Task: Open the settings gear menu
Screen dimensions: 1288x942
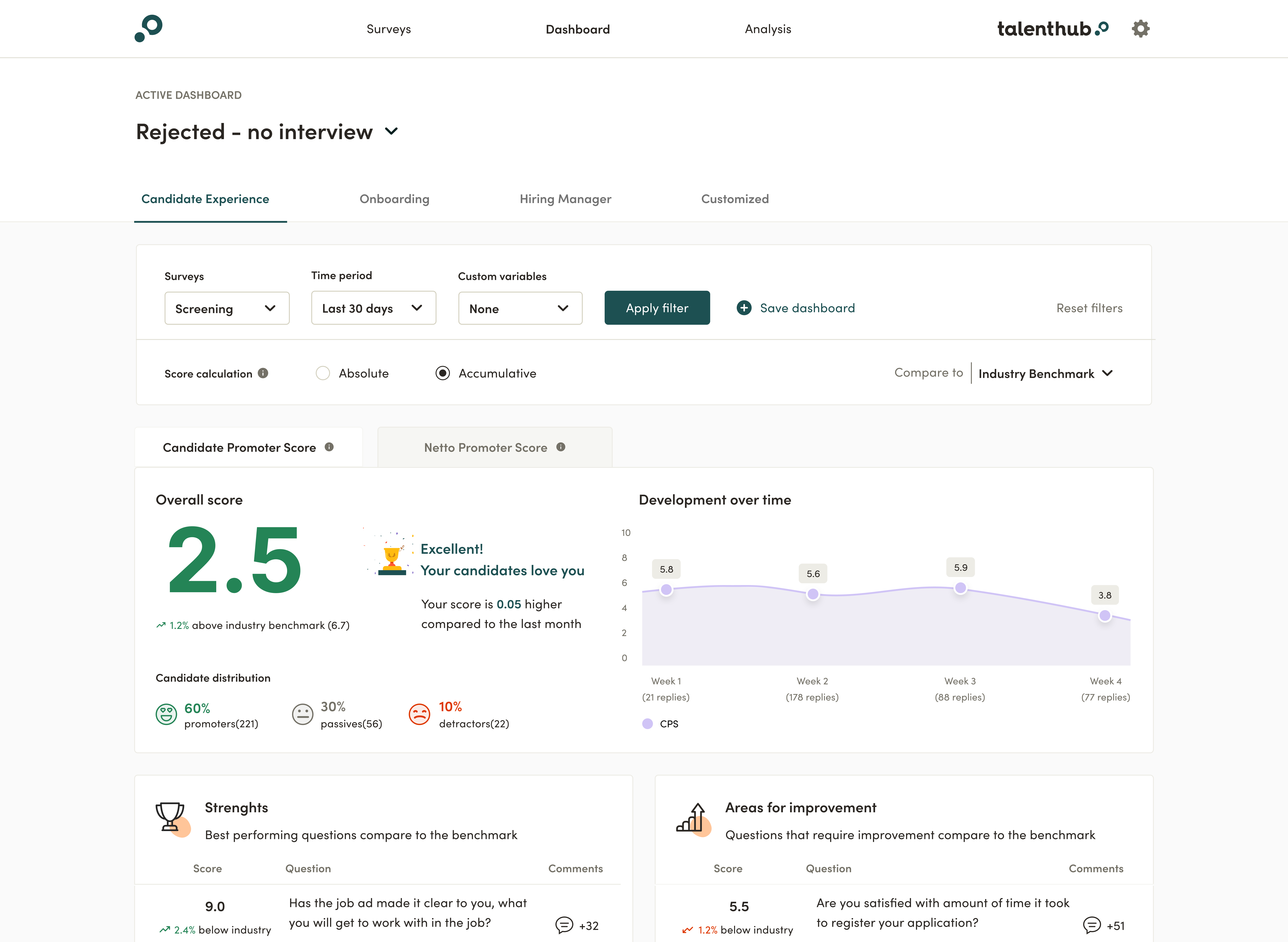Action: pos(1141,28)
